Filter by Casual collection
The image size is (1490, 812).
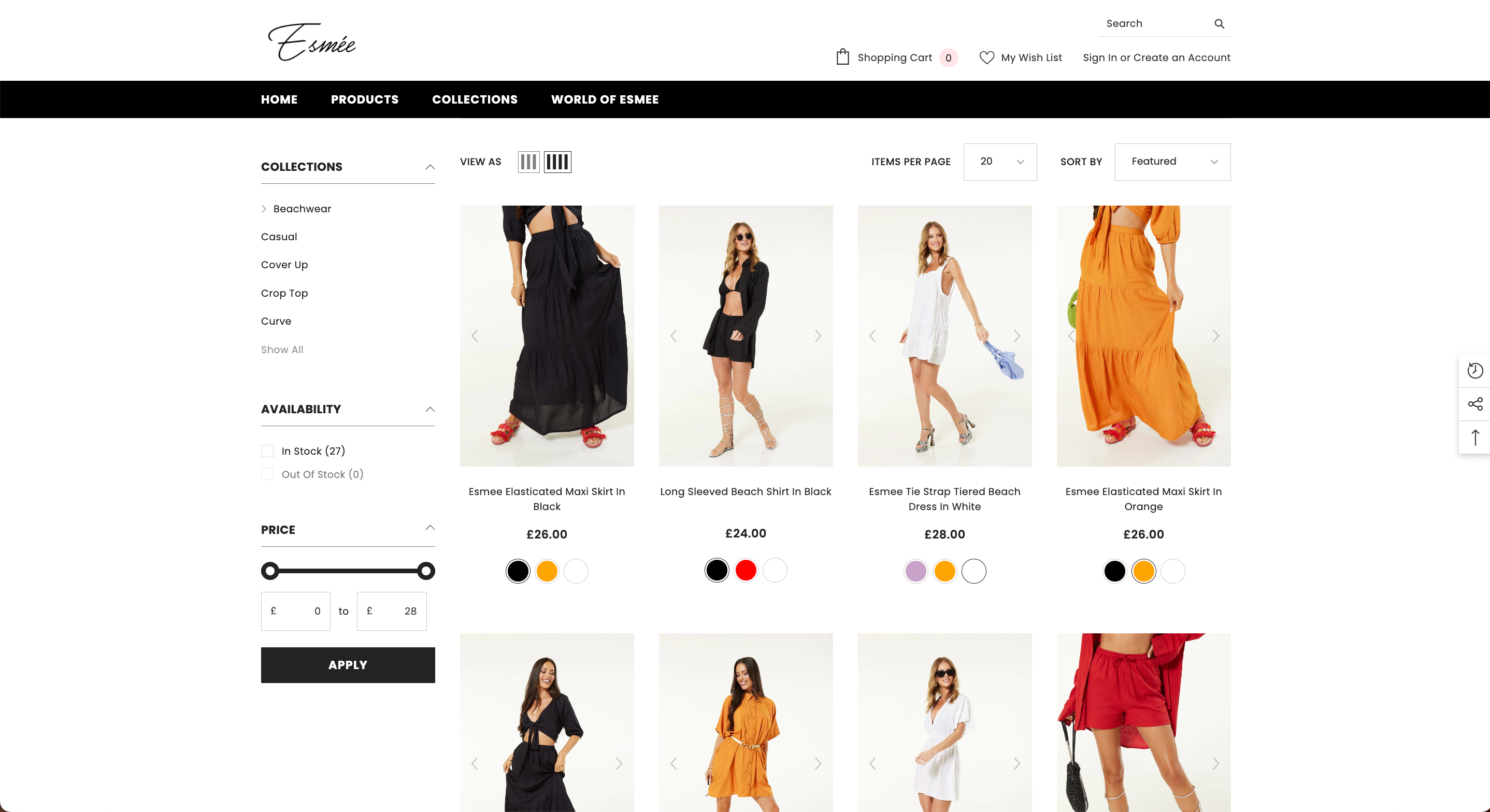(x=279, y=237)
